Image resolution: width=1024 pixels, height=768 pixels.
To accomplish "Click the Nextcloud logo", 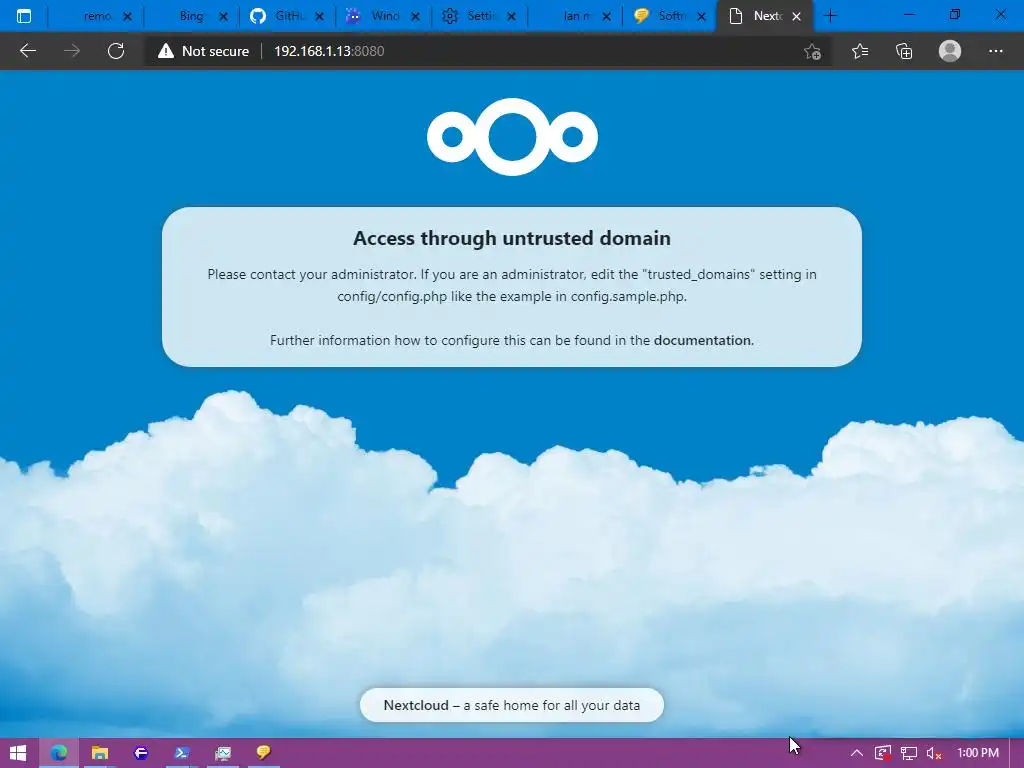I will pyautogui.click(x=512, y=137).
